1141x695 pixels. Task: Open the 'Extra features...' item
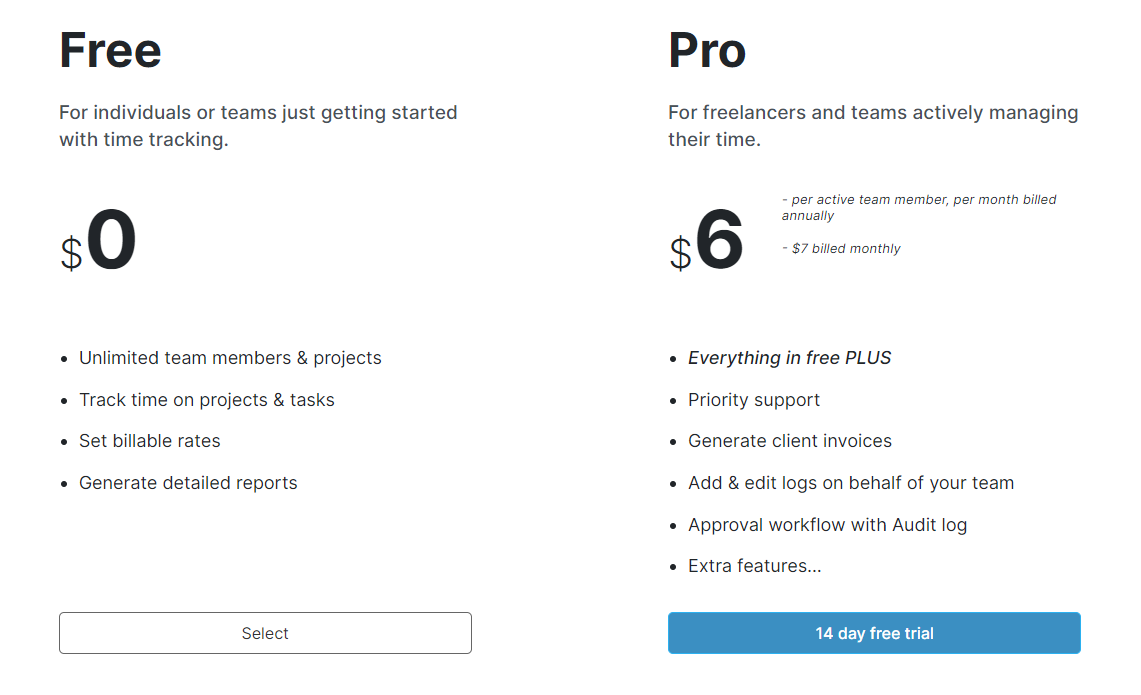pyautogui.click(x=755, y=566)
